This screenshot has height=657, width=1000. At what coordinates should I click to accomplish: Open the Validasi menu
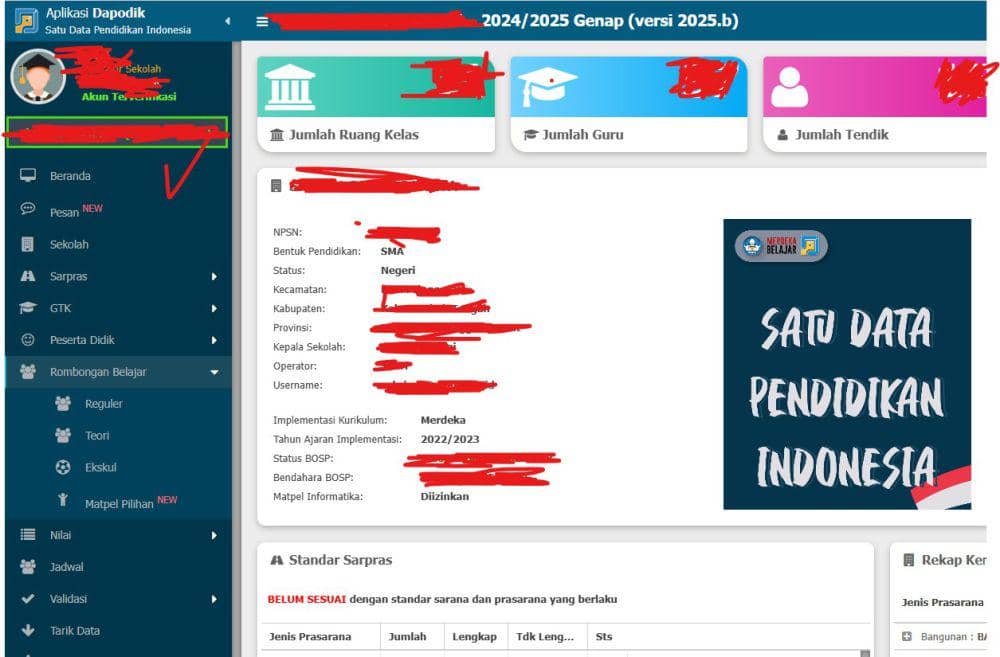coord(68,599)
